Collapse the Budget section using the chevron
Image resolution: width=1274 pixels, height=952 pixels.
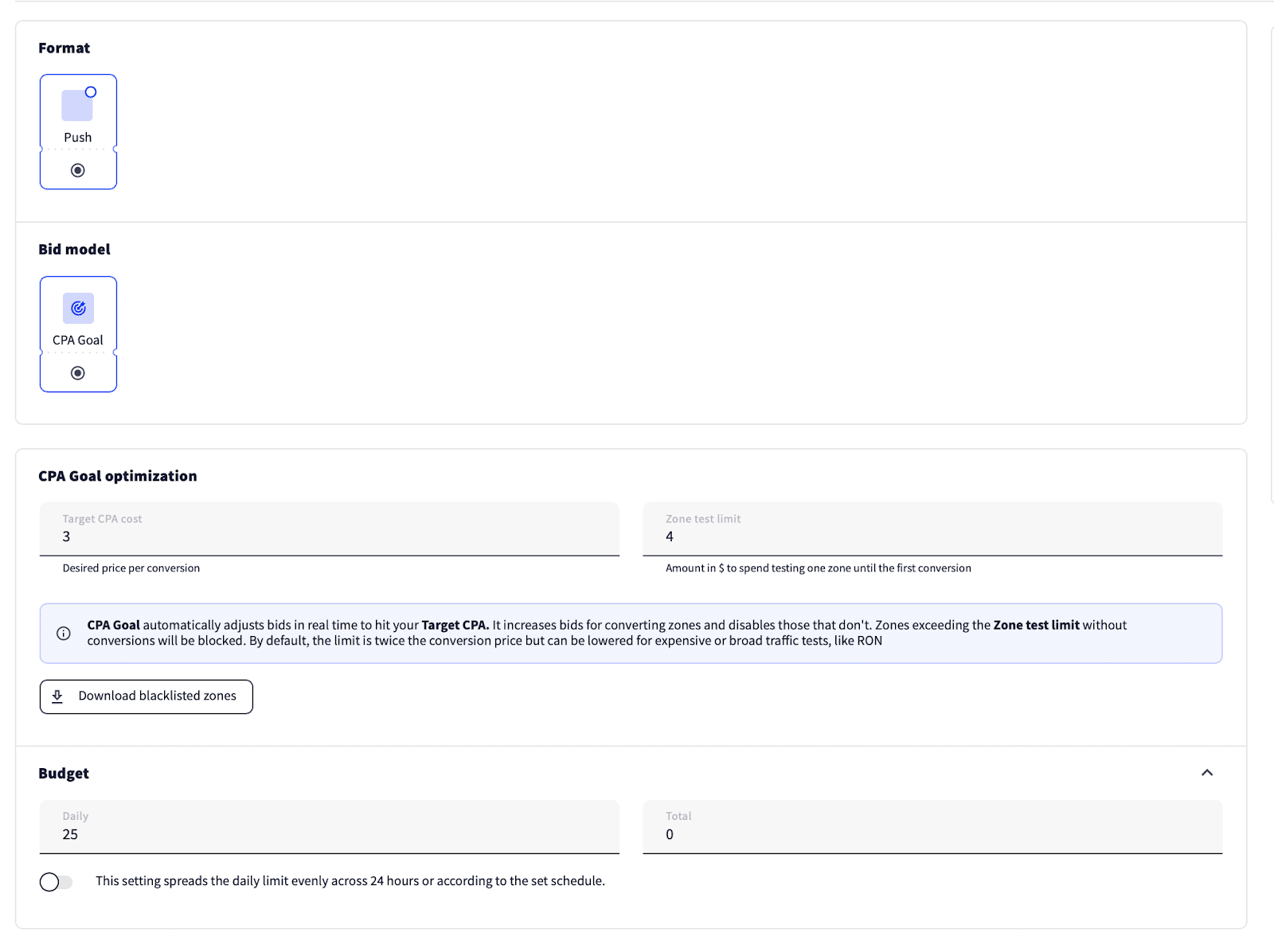(1207, 773)
